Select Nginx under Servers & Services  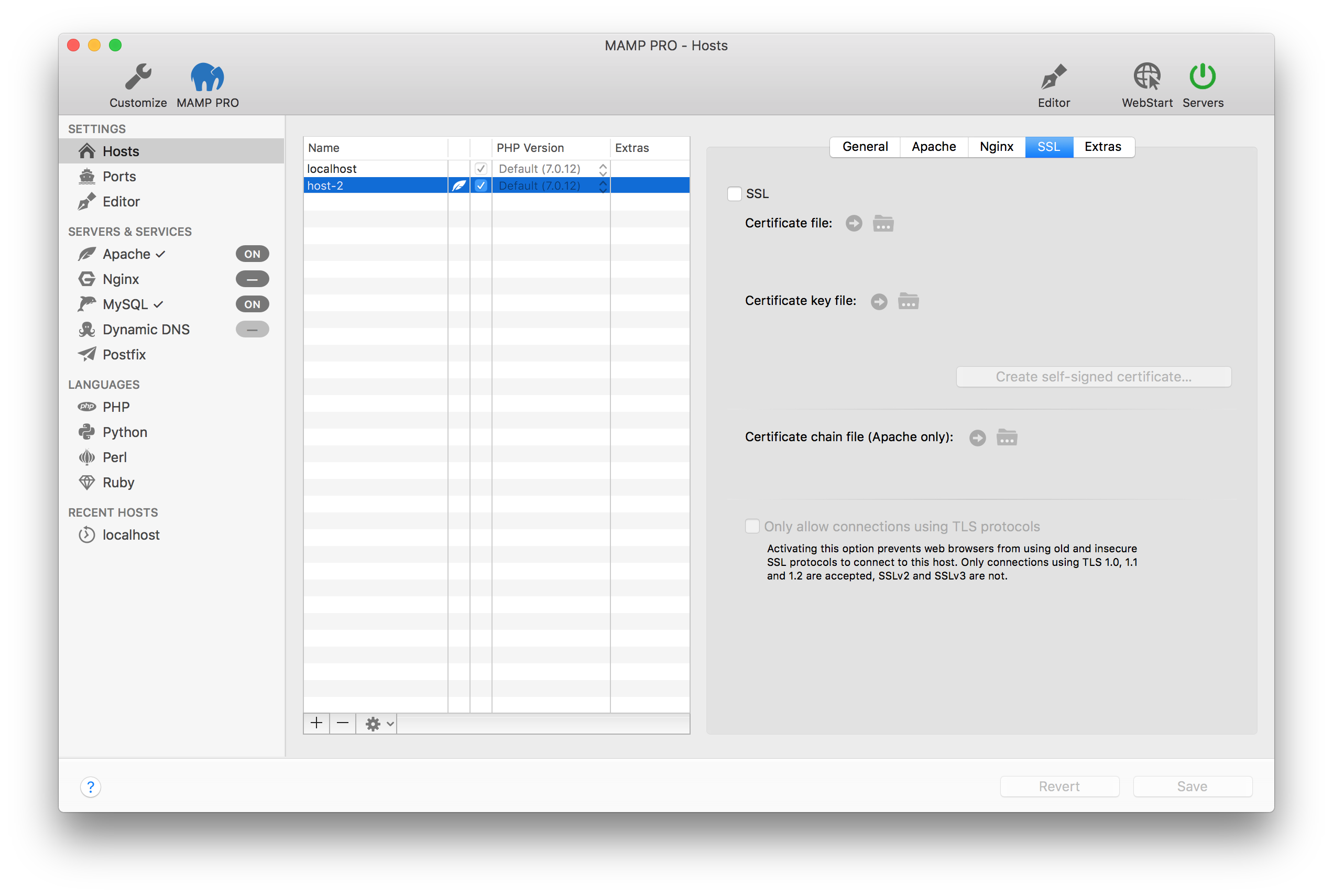(x=121, y=279)
